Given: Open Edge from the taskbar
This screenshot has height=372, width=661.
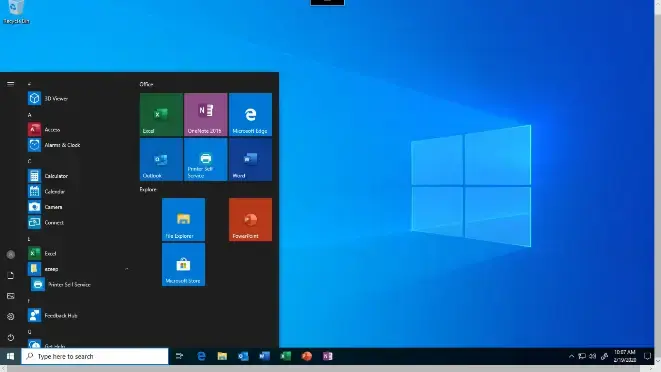Looking at the screenshot, I should [x=202, y=356].
